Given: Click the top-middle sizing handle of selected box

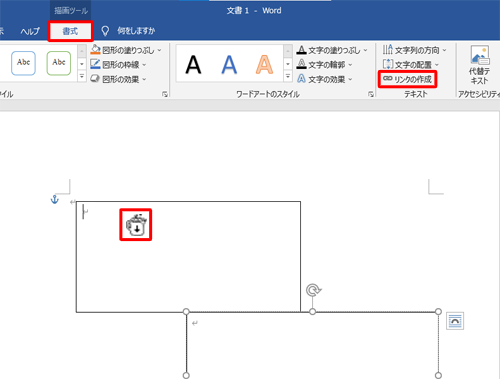Looking at the screenshot, I should click(312, 312).
